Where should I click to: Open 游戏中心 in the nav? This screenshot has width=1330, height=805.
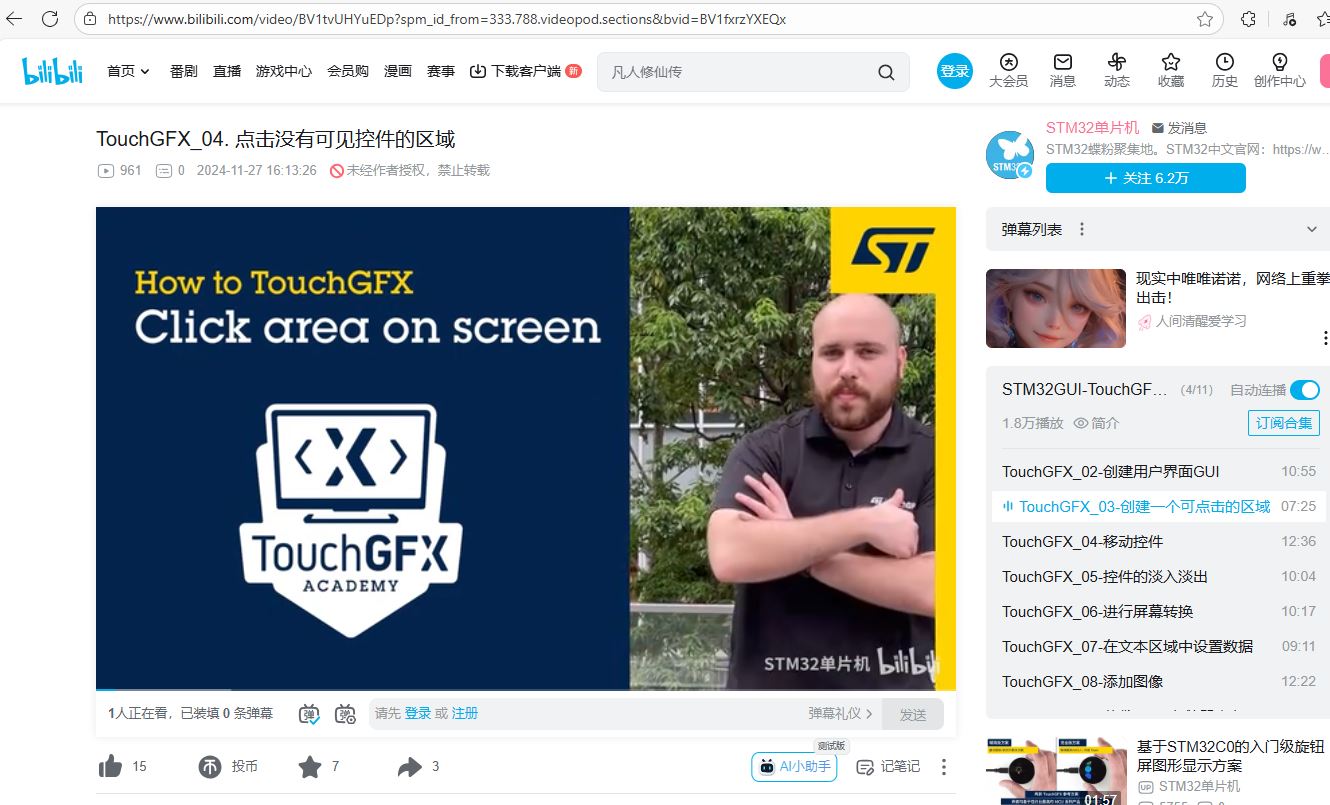[x=284, y=71]
